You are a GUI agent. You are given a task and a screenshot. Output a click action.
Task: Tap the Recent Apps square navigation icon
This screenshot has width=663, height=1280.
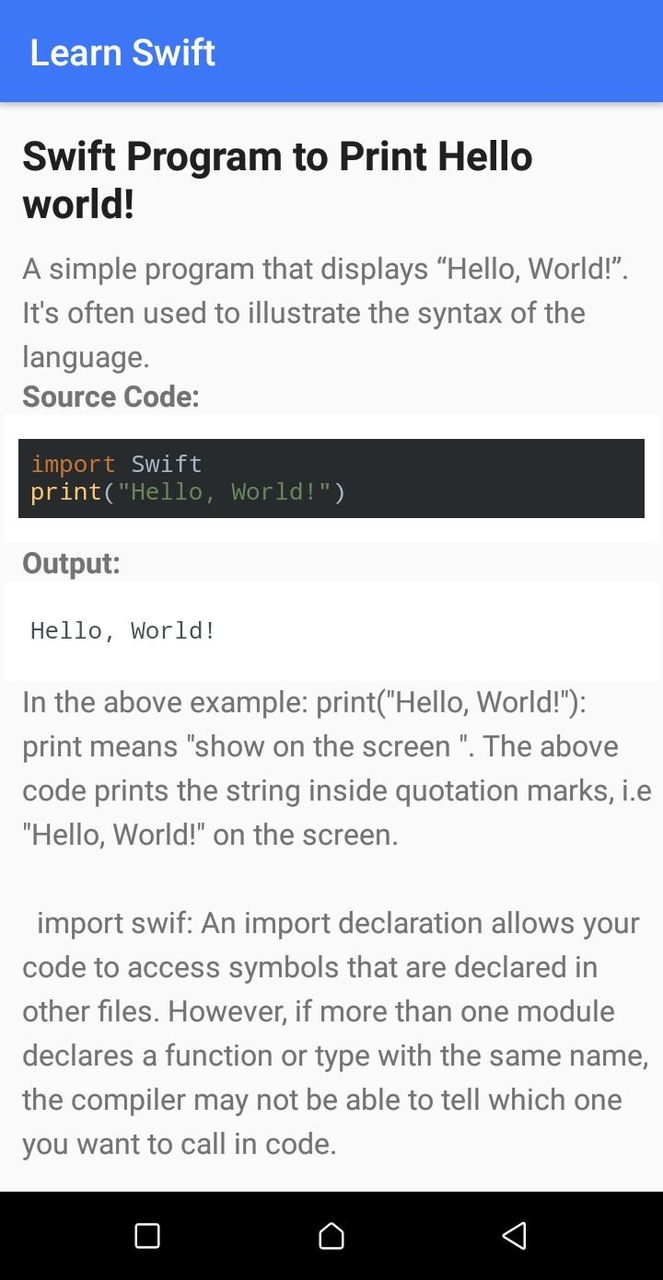click(147, 1236)
